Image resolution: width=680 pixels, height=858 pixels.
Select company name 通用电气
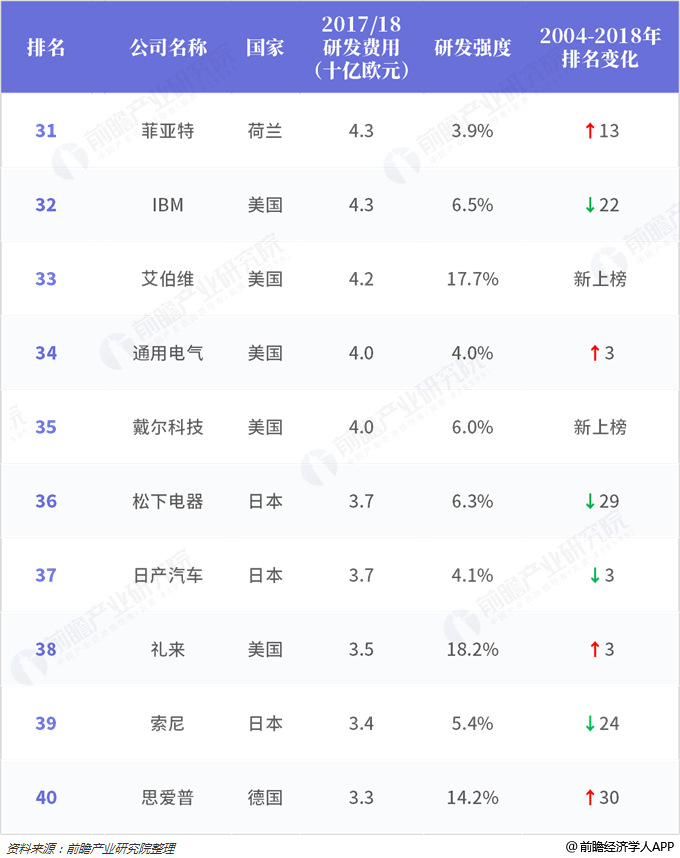pyautogui.click(x=168, y=353)
